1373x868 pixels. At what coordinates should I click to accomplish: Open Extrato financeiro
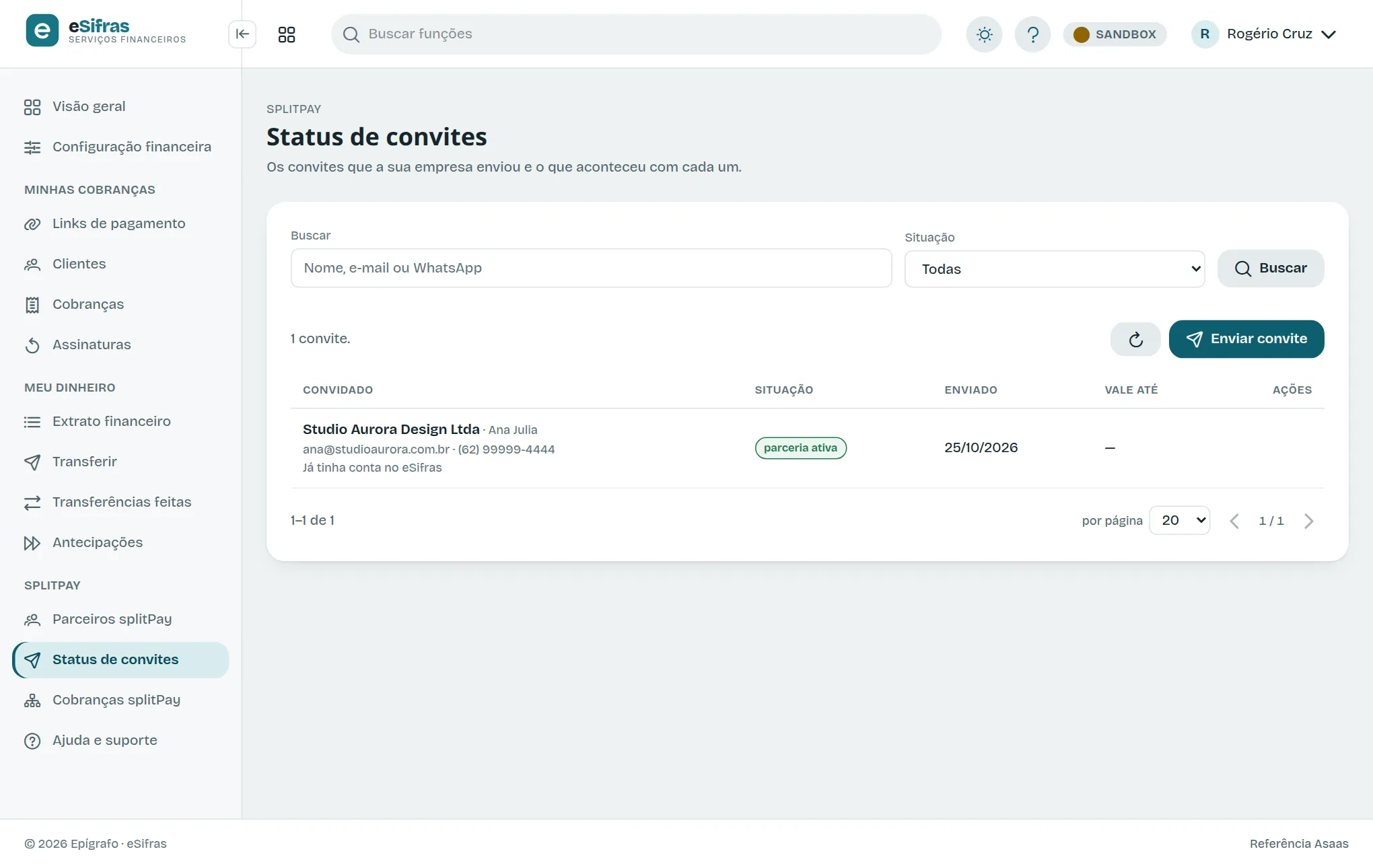(120, 421)
